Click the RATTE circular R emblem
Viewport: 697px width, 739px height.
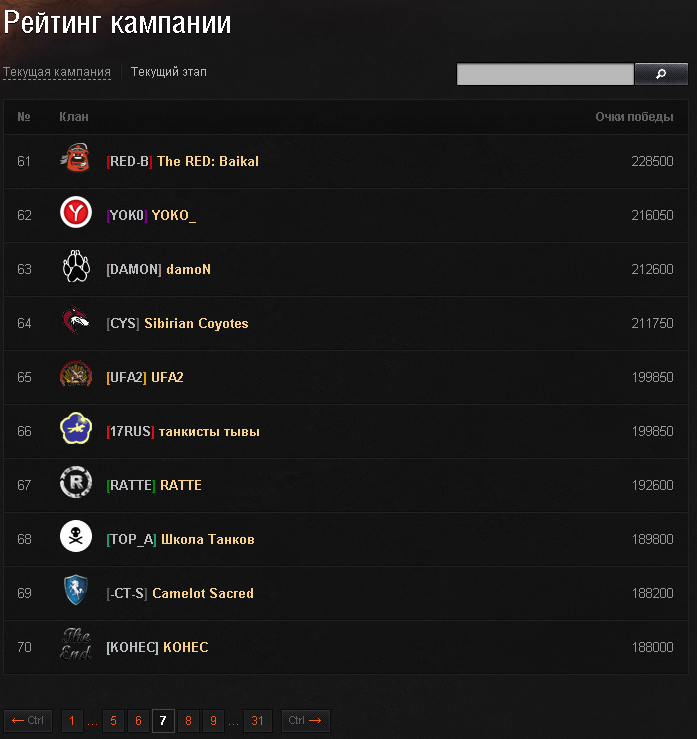click(x=76, y=482)
